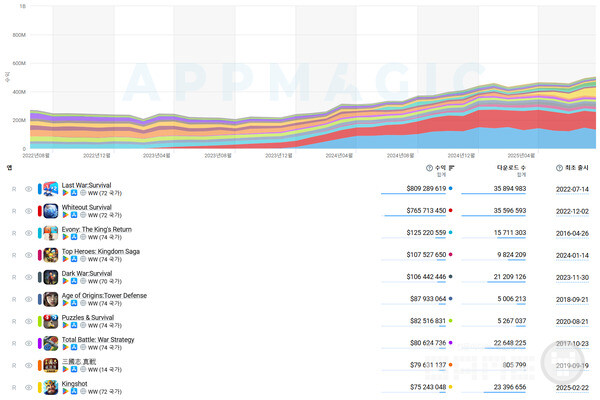
Task: Click the 2024년04월 label on chart axis
Action: point(340,156)
